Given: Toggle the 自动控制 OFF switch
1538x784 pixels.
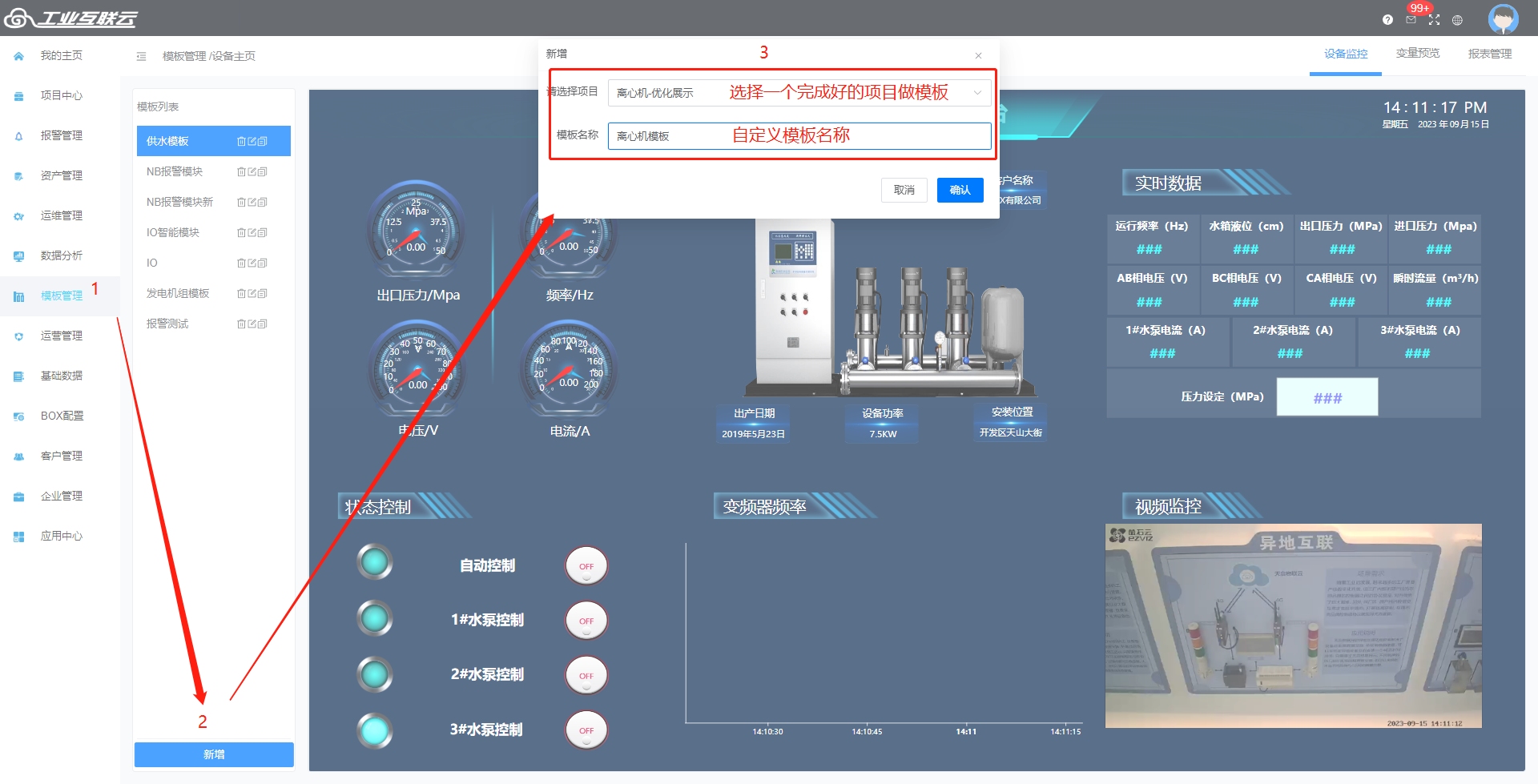Looking at the screenshot, I should [586, 566].
